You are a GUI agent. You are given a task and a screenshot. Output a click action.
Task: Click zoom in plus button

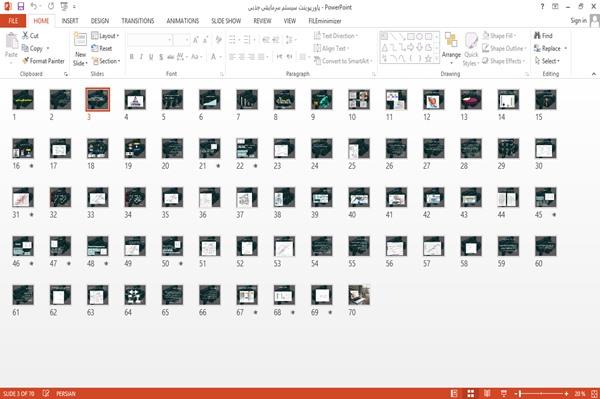tap(566, 393)
